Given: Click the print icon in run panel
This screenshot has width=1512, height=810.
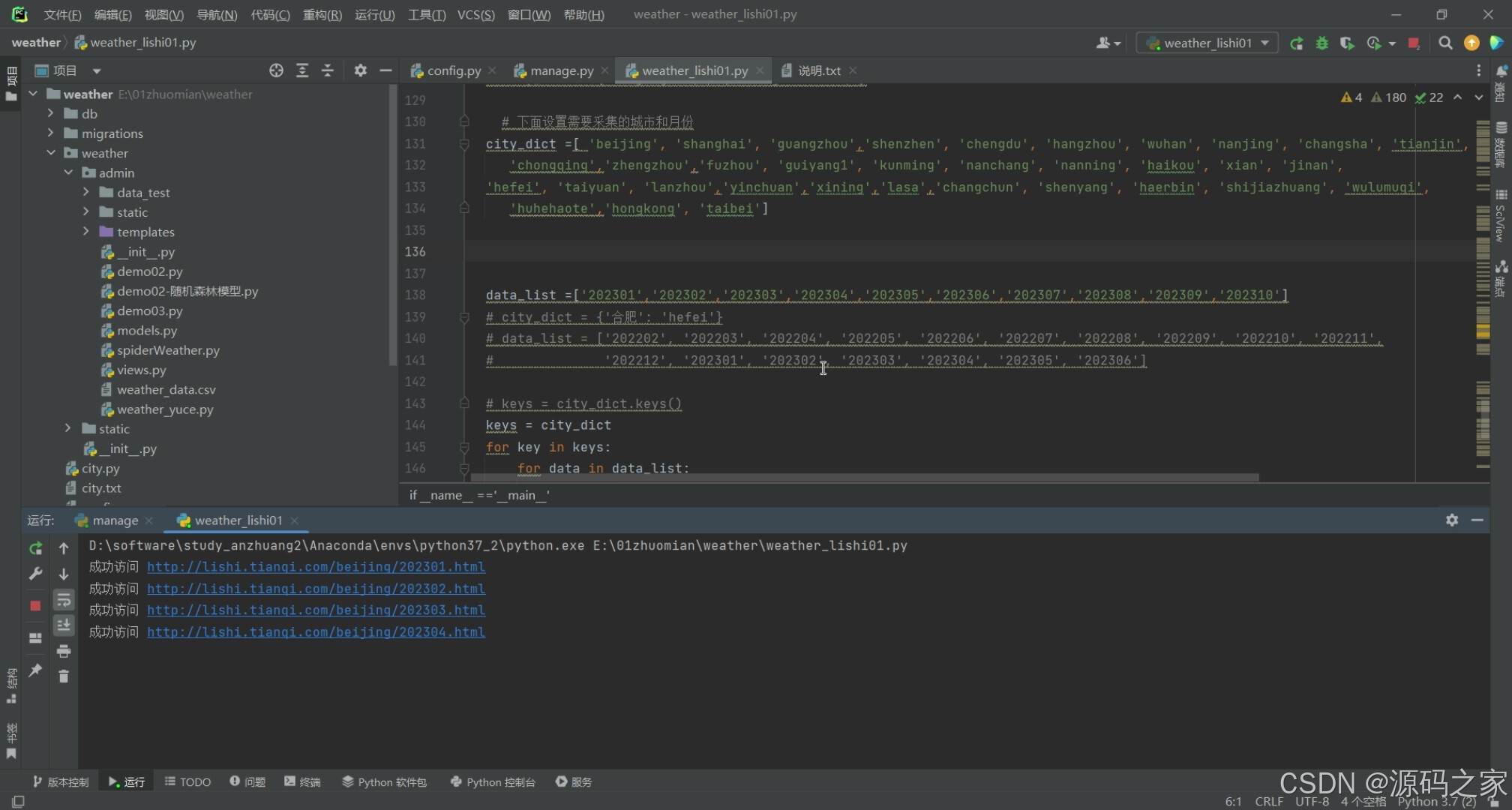Looking at the screenshot, I should tap(64, 651).
